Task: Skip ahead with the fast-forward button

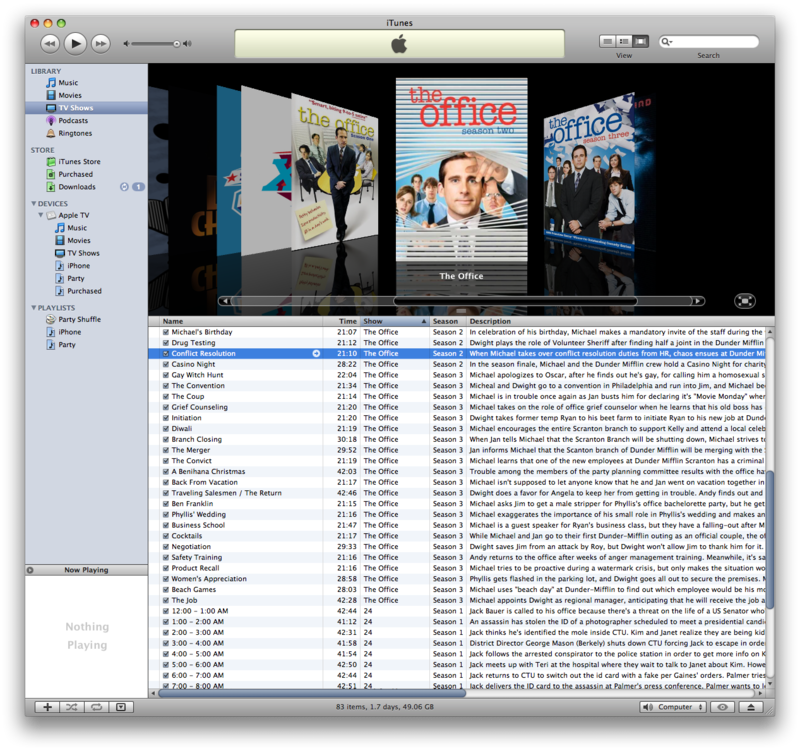Action: pyautogui.click(x=101, y=44)
